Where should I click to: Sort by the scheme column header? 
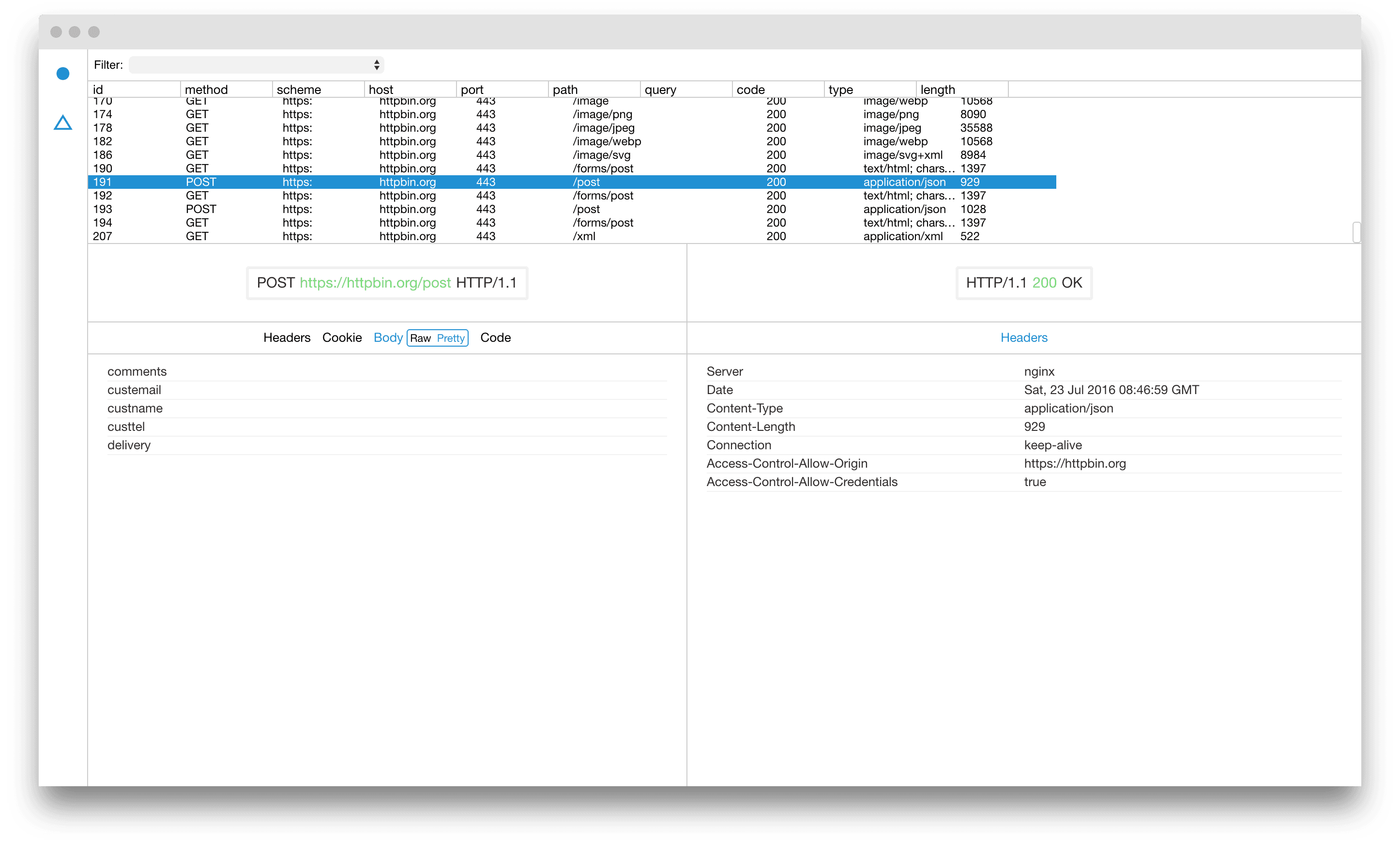point(318,89)
